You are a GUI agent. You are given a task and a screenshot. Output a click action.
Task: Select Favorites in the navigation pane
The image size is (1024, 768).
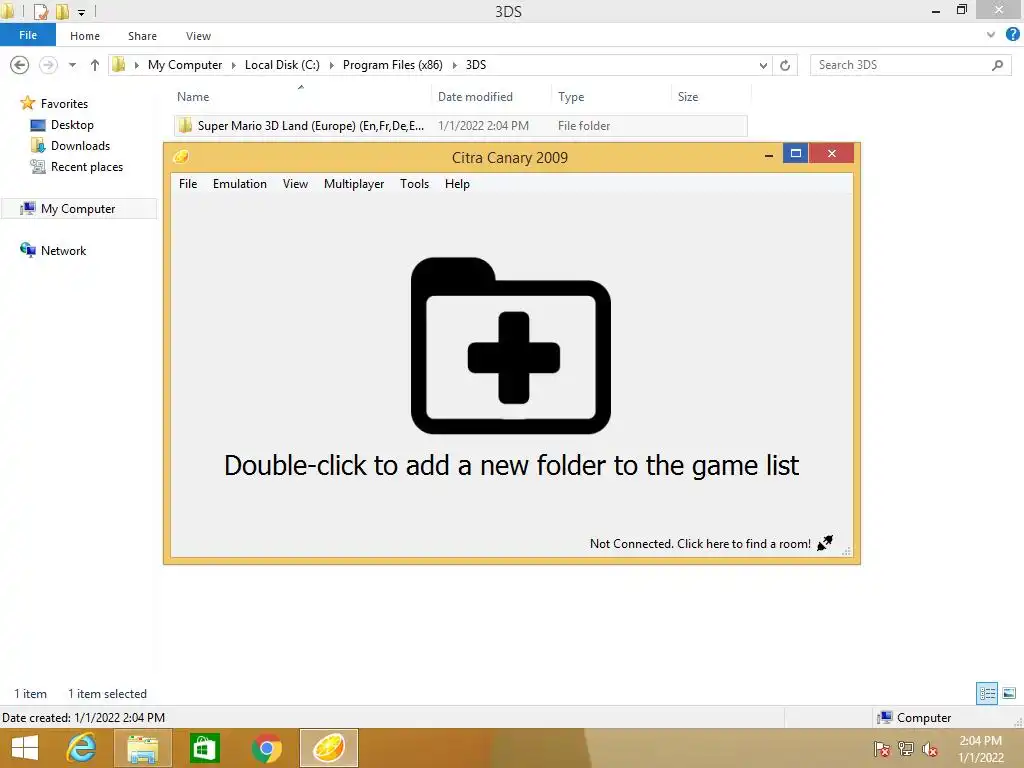pyautogui.click(x=64, y=104)
